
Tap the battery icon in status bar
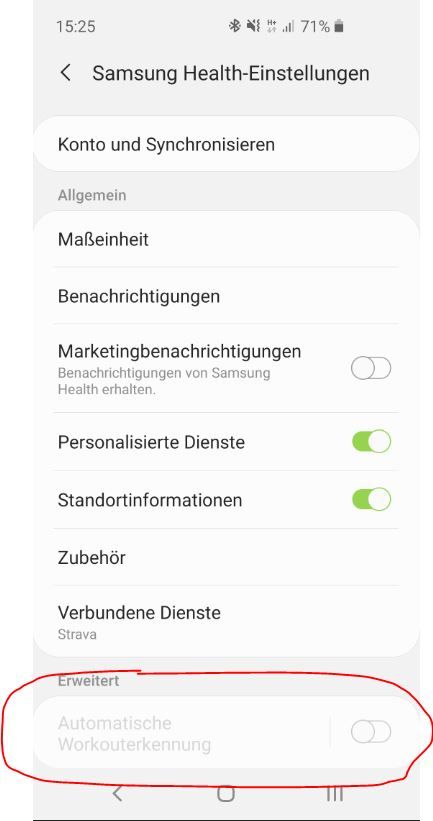point(339,26)
